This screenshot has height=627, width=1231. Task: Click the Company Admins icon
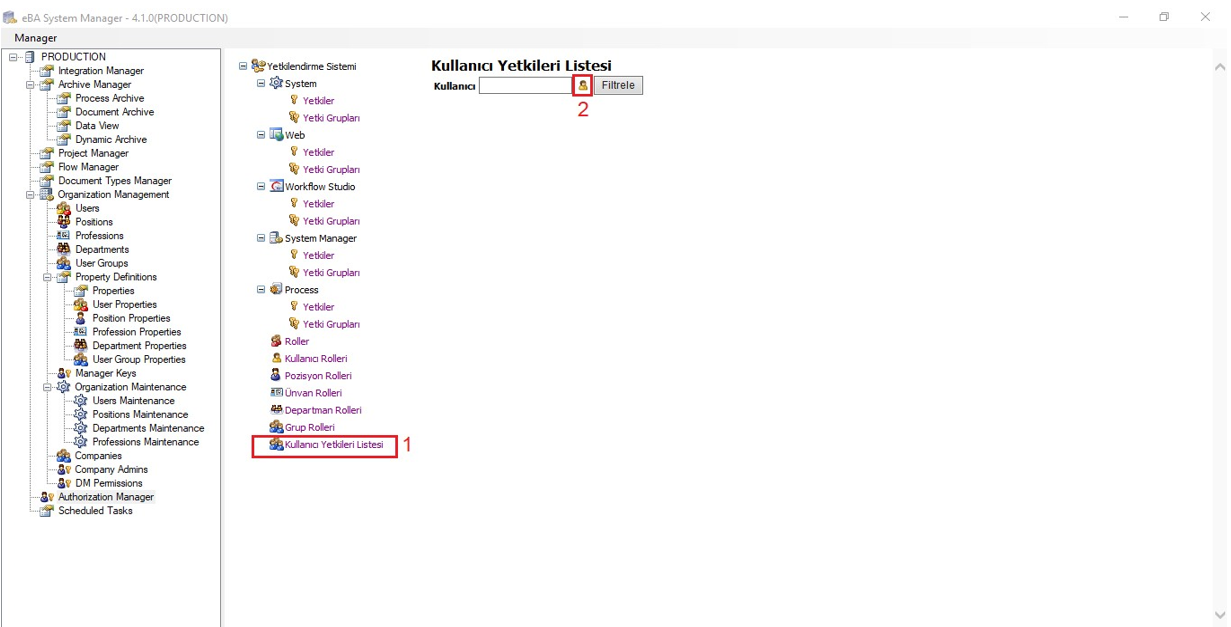(x=63, y=470)
